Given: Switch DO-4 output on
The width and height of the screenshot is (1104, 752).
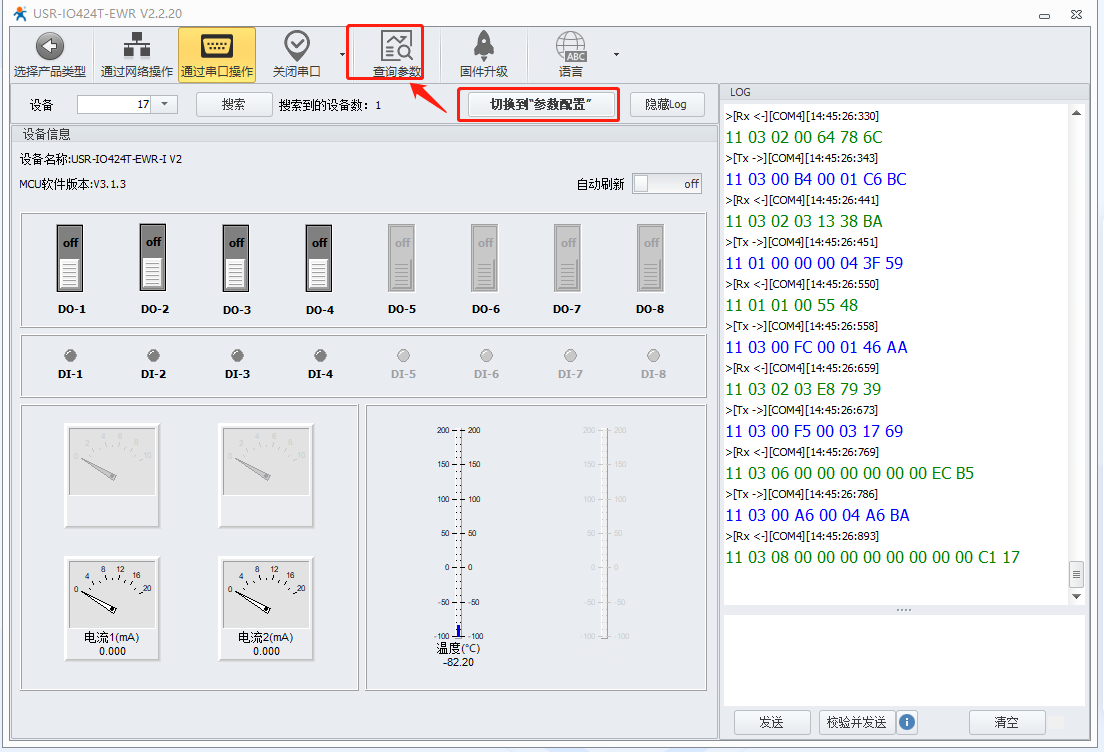Looking at the screenshot, I should tap(319, 259).
